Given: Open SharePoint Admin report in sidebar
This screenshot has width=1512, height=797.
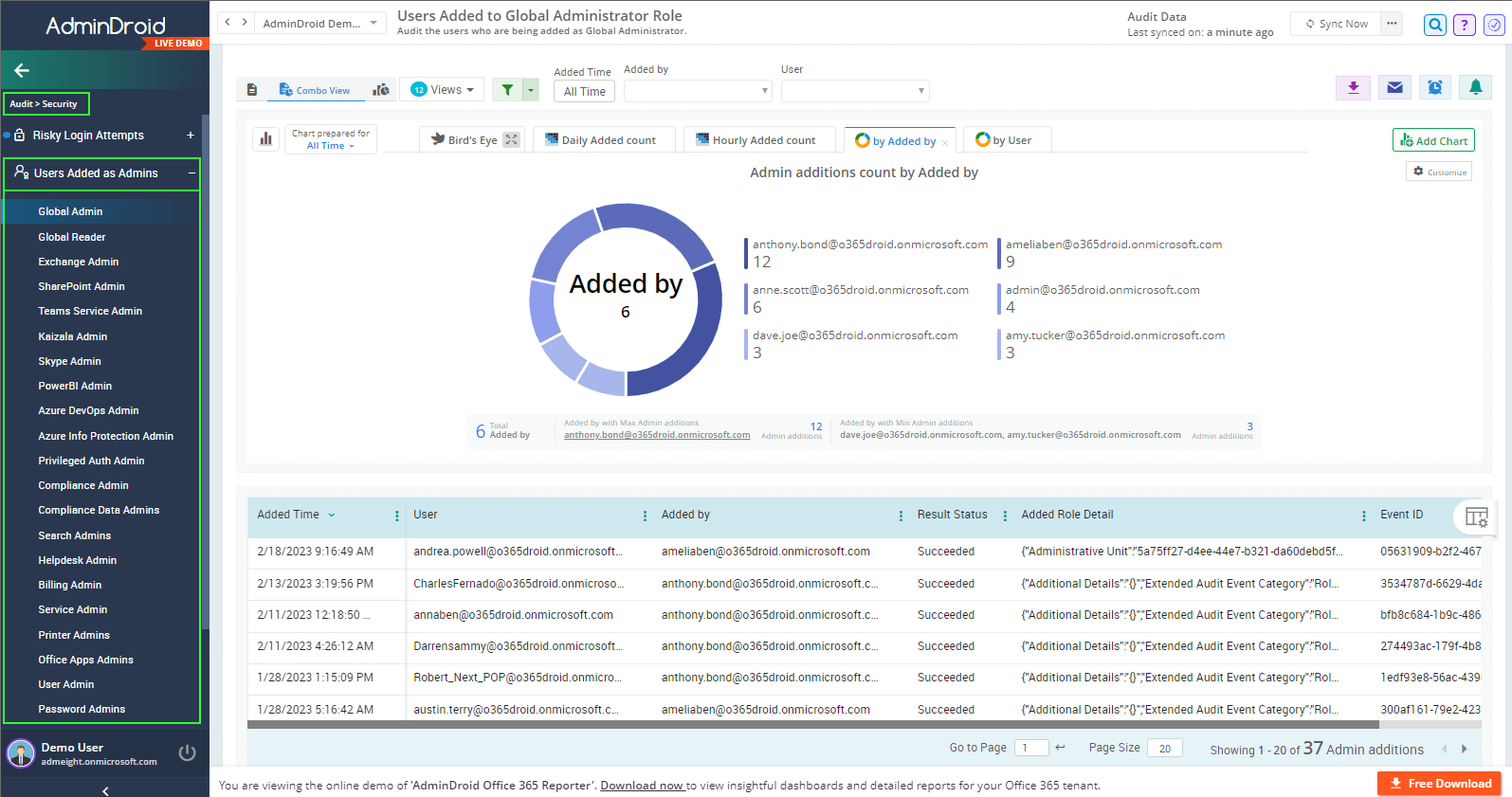Looking at the screenshot, I should coord(82,286).
